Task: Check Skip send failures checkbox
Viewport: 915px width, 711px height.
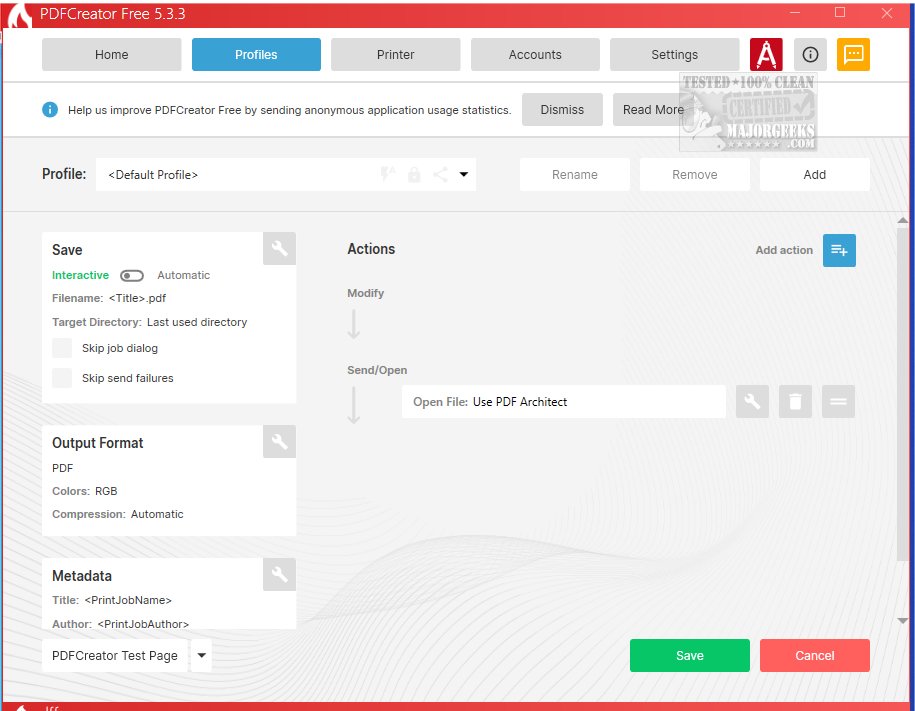Action: click(x=62, y=378)
